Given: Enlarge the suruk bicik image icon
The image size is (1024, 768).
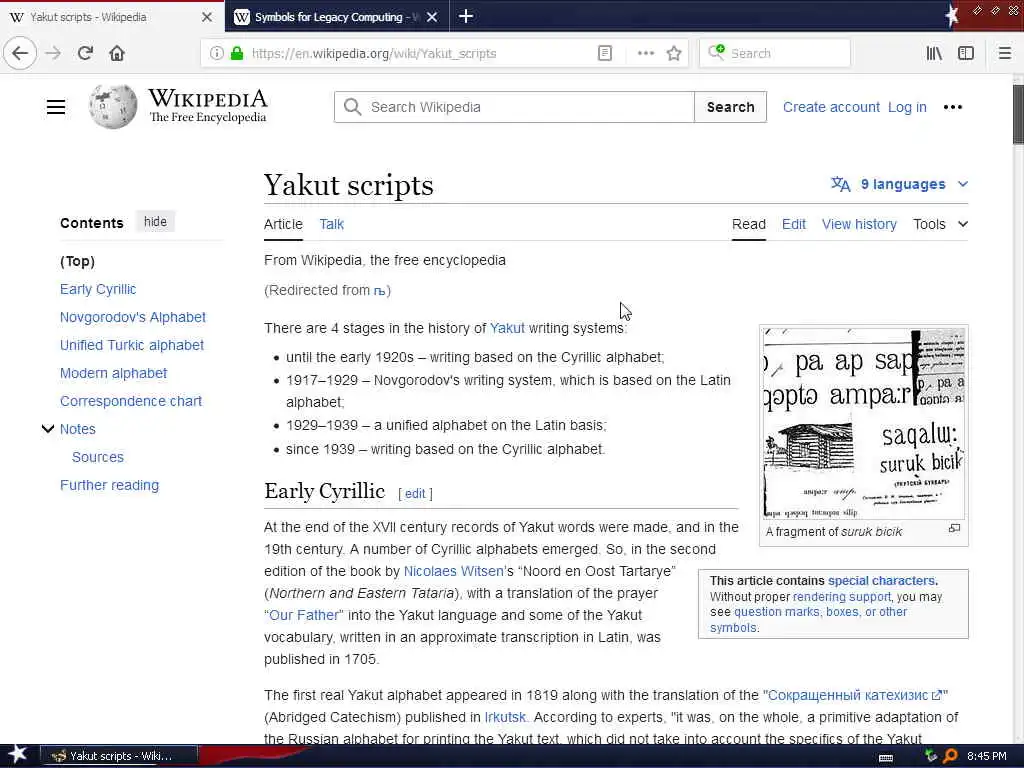Looking at the screenshot, I should (x=954, y=528).
